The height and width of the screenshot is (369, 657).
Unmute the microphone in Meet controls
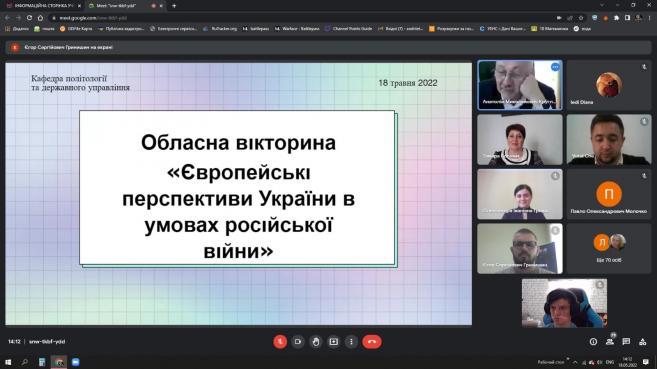click(280, 342)
